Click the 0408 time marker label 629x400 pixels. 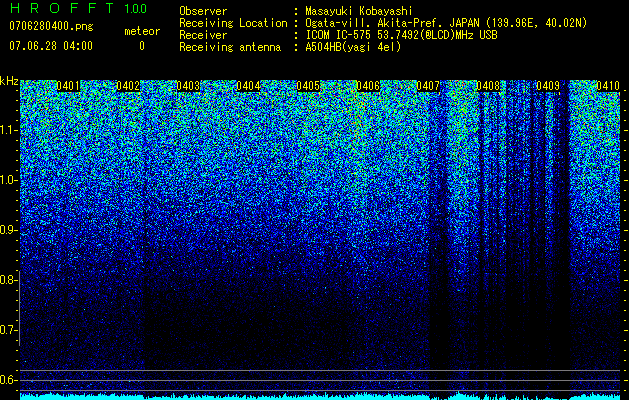coord(488,86)
